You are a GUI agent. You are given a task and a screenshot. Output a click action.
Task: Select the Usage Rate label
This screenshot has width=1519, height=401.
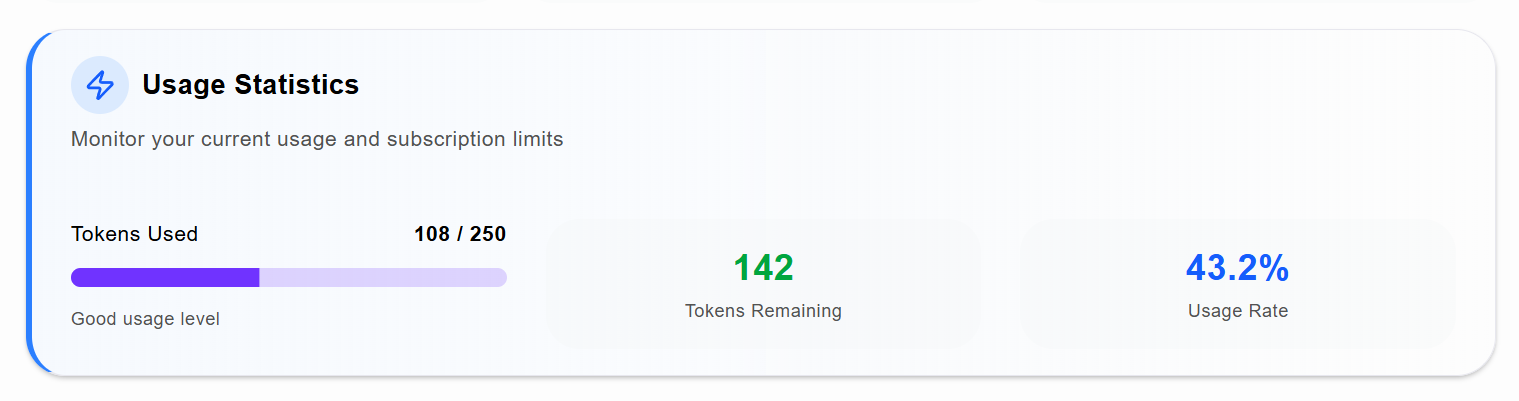tap(1238, 311)
